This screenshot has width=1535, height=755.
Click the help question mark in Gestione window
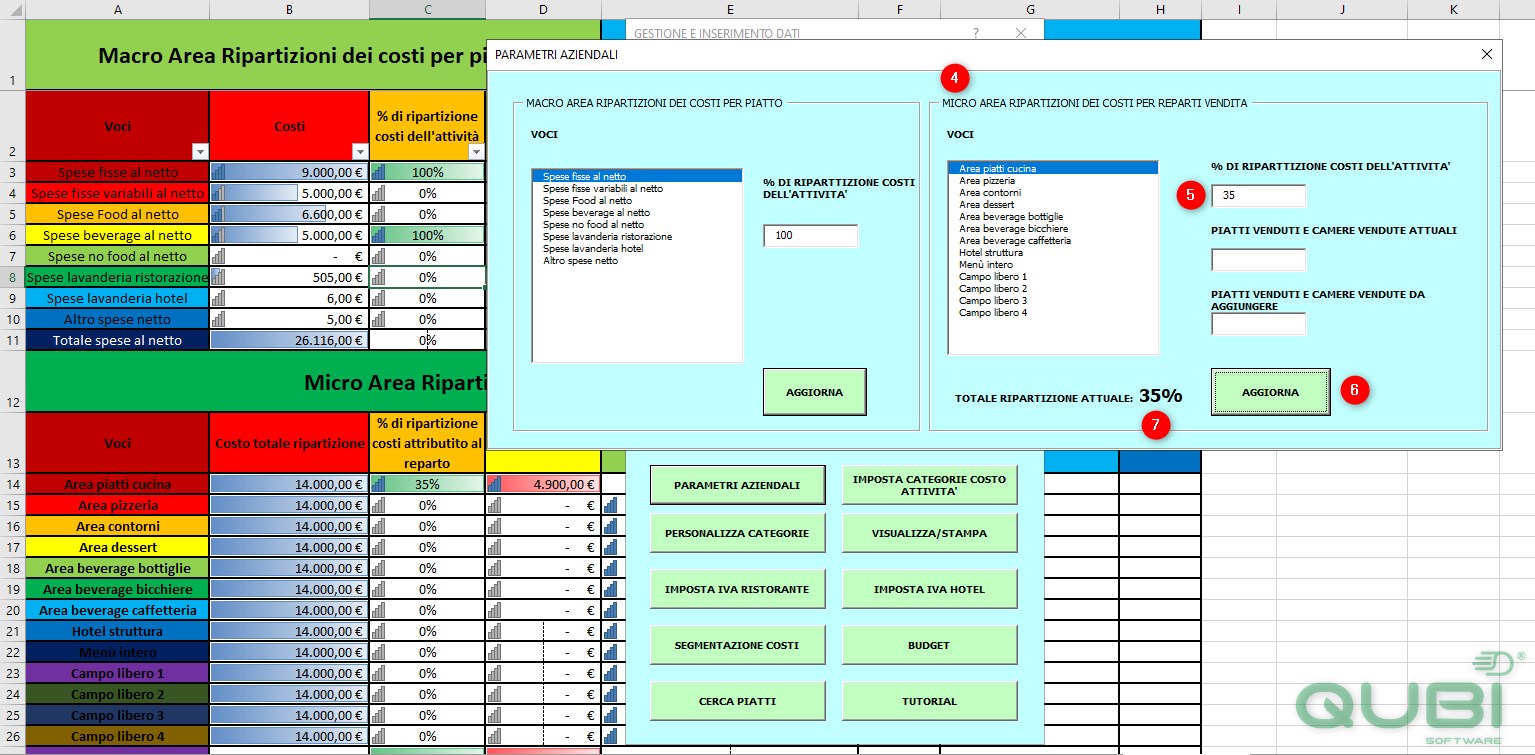pyautogui.click(x=976, y=32)
